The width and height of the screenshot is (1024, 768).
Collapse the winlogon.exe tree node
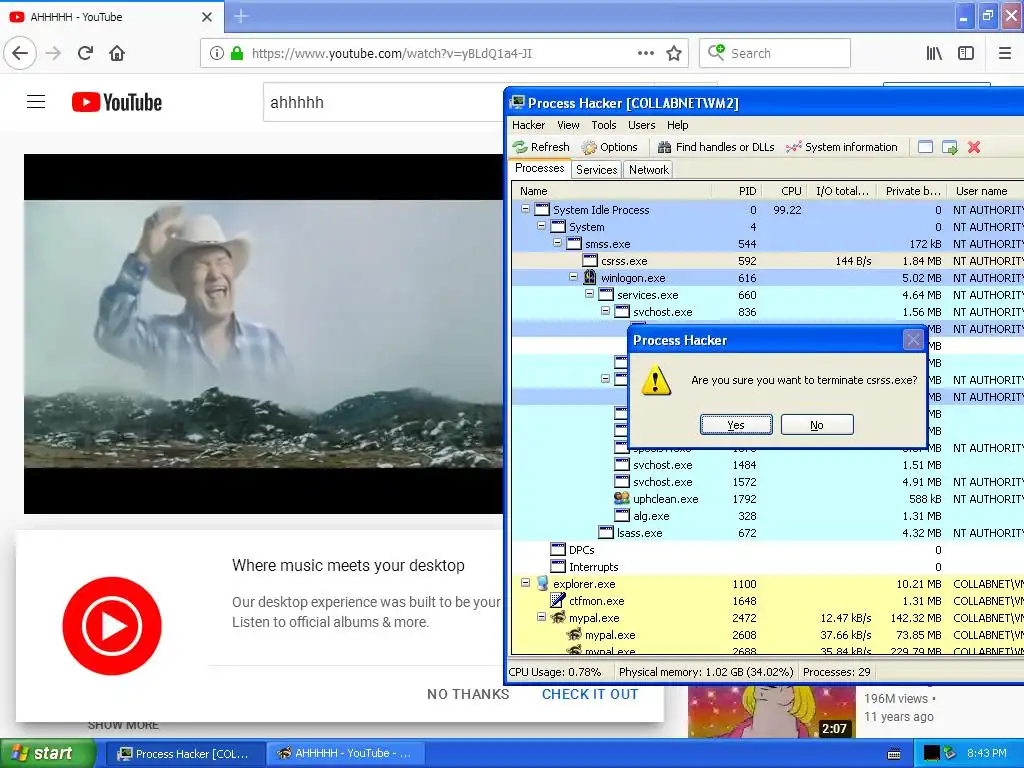pyautogui.click(x=573, y=277)
